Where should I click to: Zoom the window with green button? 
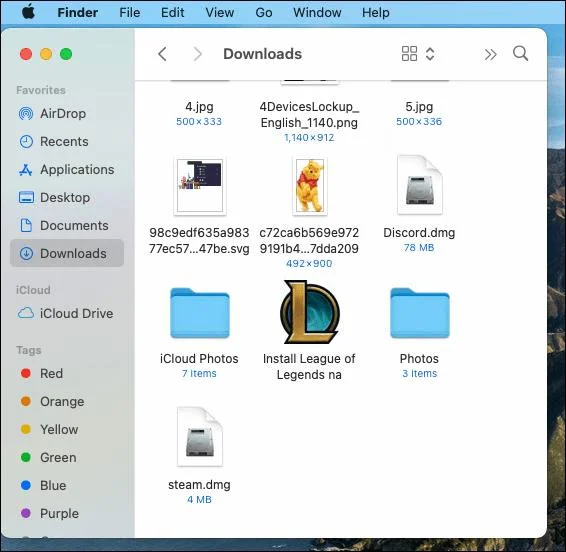[66, 54]
